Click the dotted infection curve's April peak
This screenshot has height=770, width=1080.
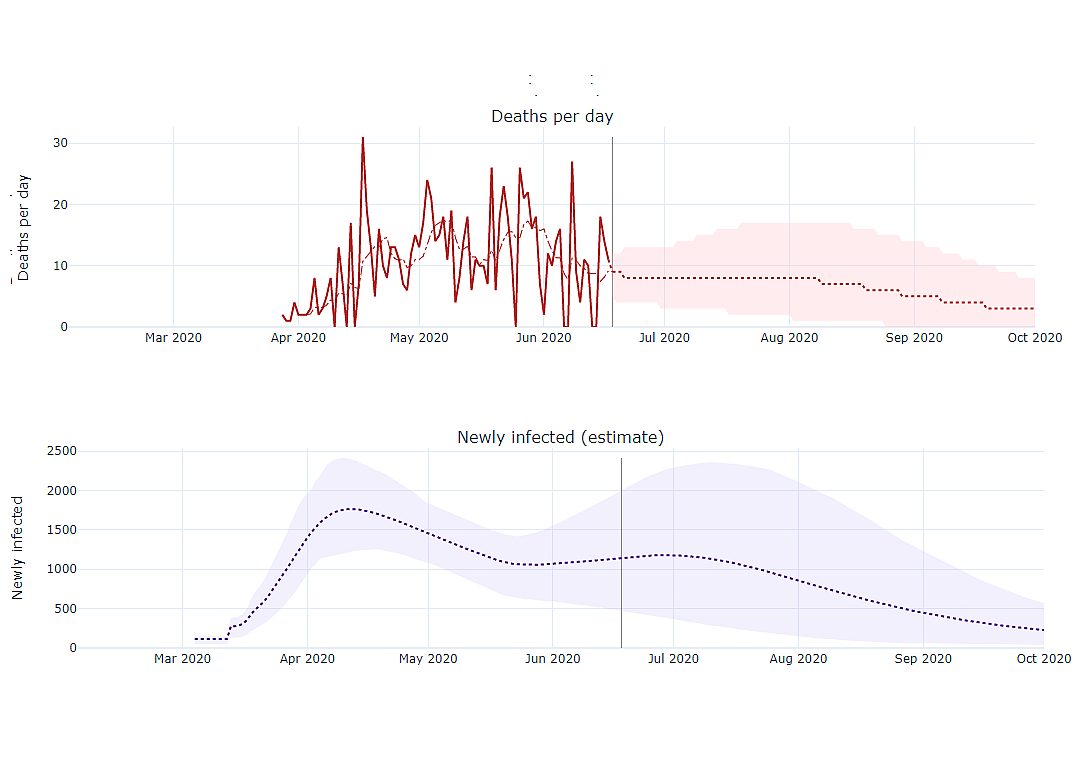351,509
